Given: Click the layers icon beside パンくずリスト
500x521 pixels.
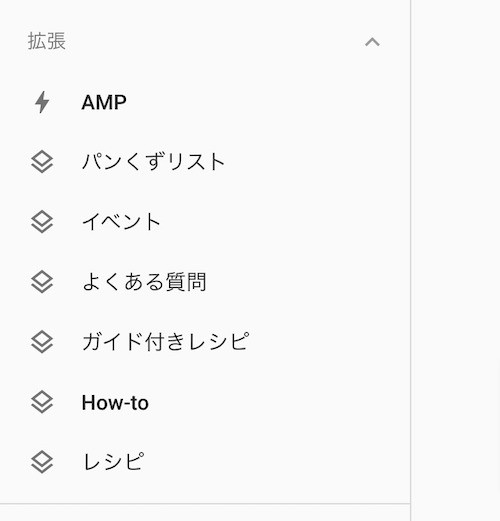Looking at the screenshot, I should click(x=42, y=162).
